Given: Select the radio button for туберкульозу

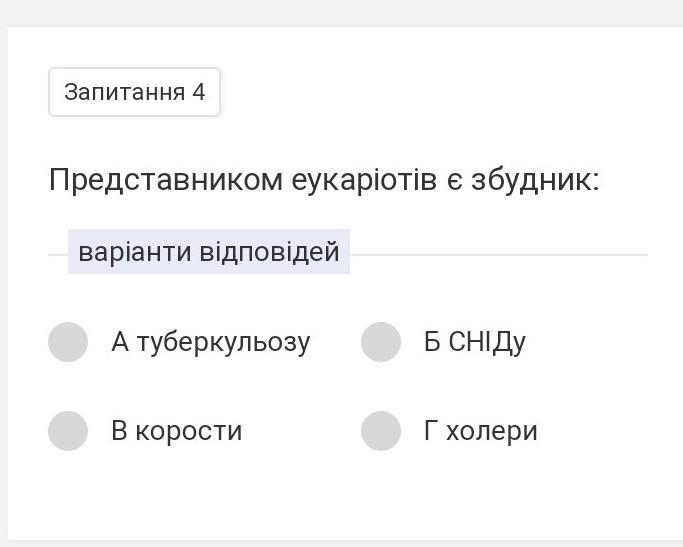Looking at the screenshot, I should click(68, 342).
